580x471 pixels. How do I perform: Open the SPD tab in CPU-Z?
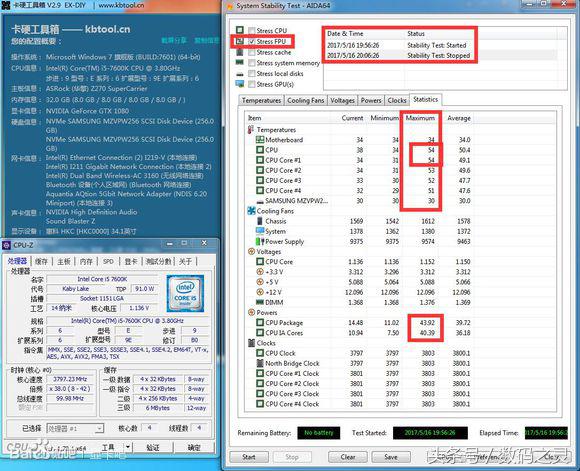(108, 261)
